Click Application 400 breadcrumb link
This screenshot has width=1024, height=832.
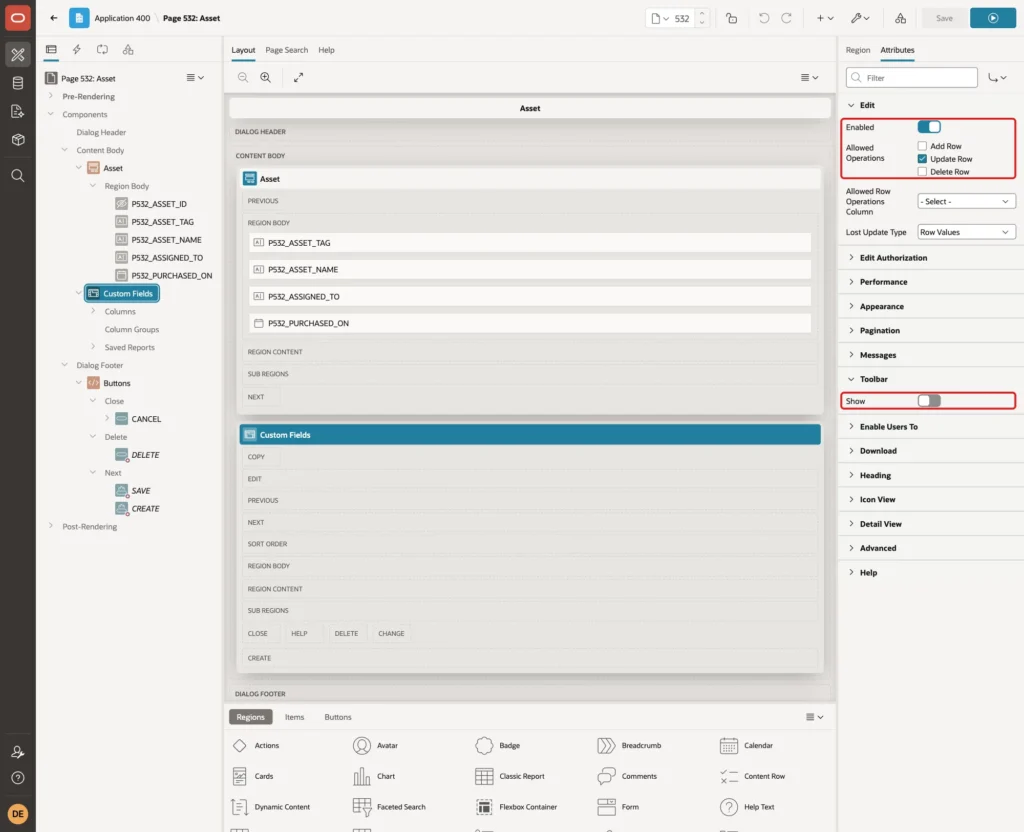tap(122, 18)
